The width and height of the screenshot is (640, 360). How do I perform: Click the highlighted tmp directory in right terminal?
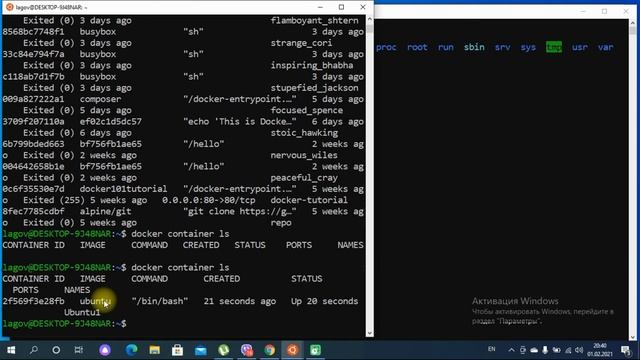[553, 47]
